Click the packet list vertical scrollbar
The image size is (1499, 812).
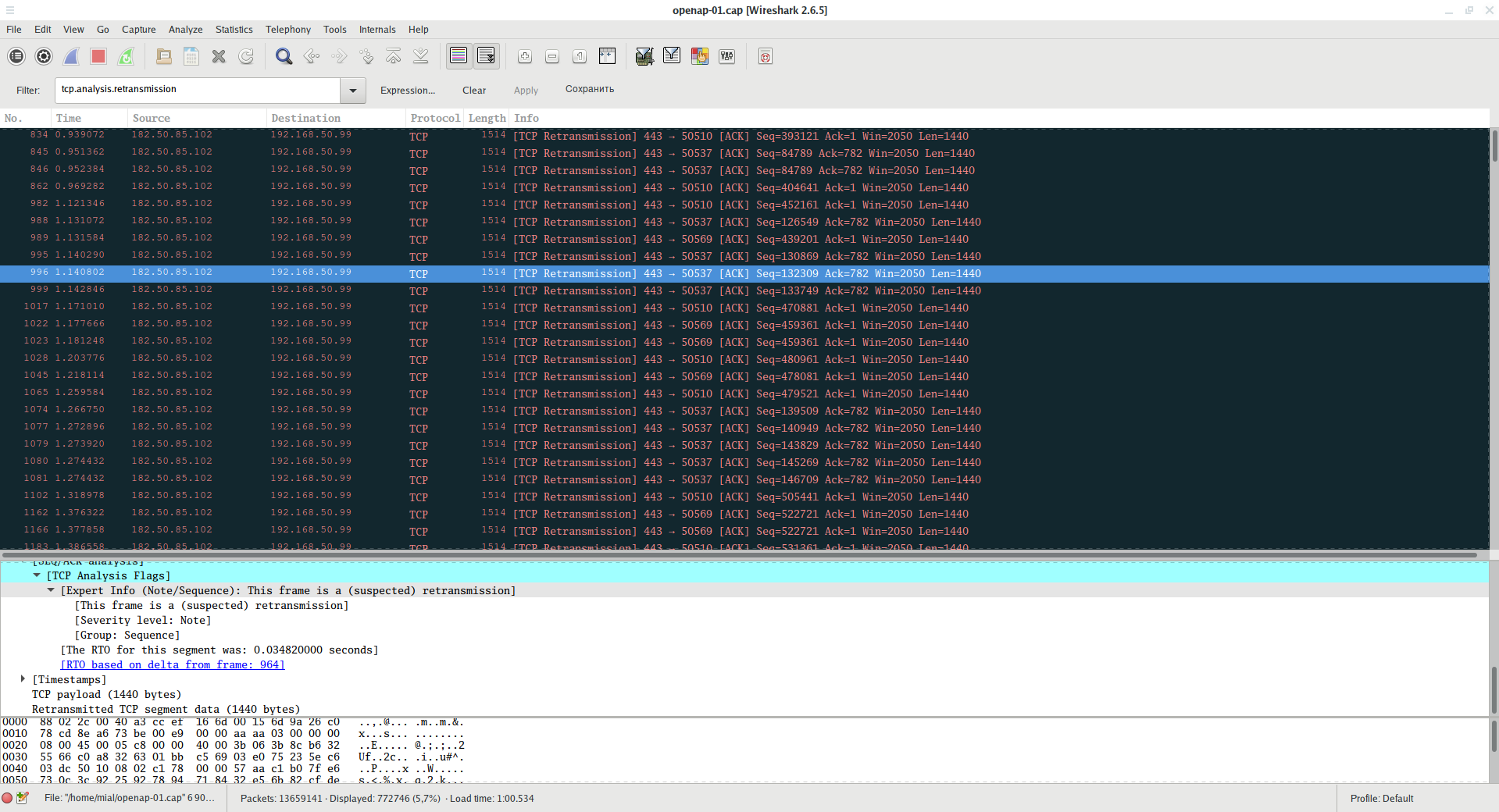(1494, 312)
